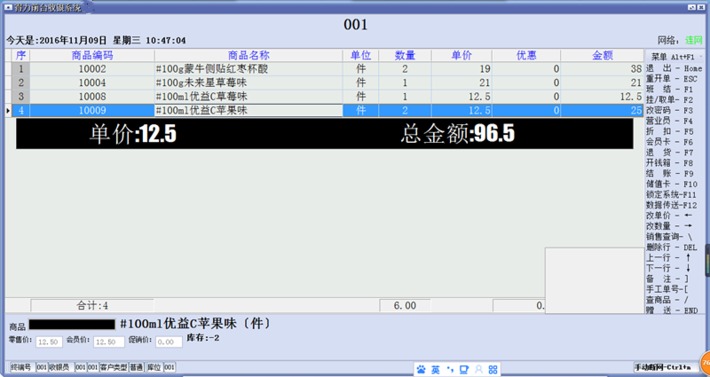Open the IME toolbox grid icon
Image resolution: width=710 pixels, height=377 pixels.
click(x=493, y=369)
